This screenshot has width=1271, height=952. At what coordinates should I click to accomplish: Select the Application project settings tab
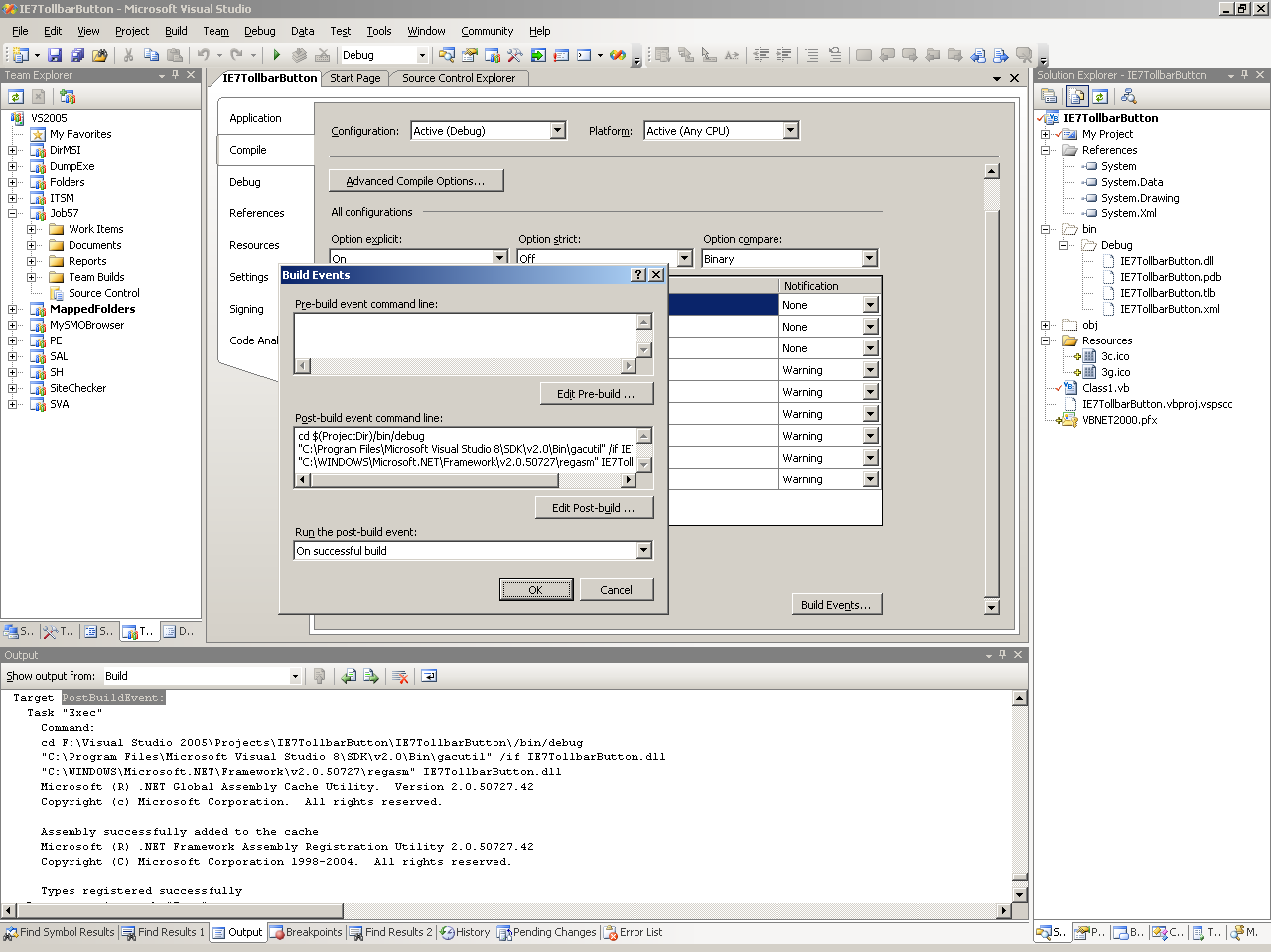(x=256, y=118)
